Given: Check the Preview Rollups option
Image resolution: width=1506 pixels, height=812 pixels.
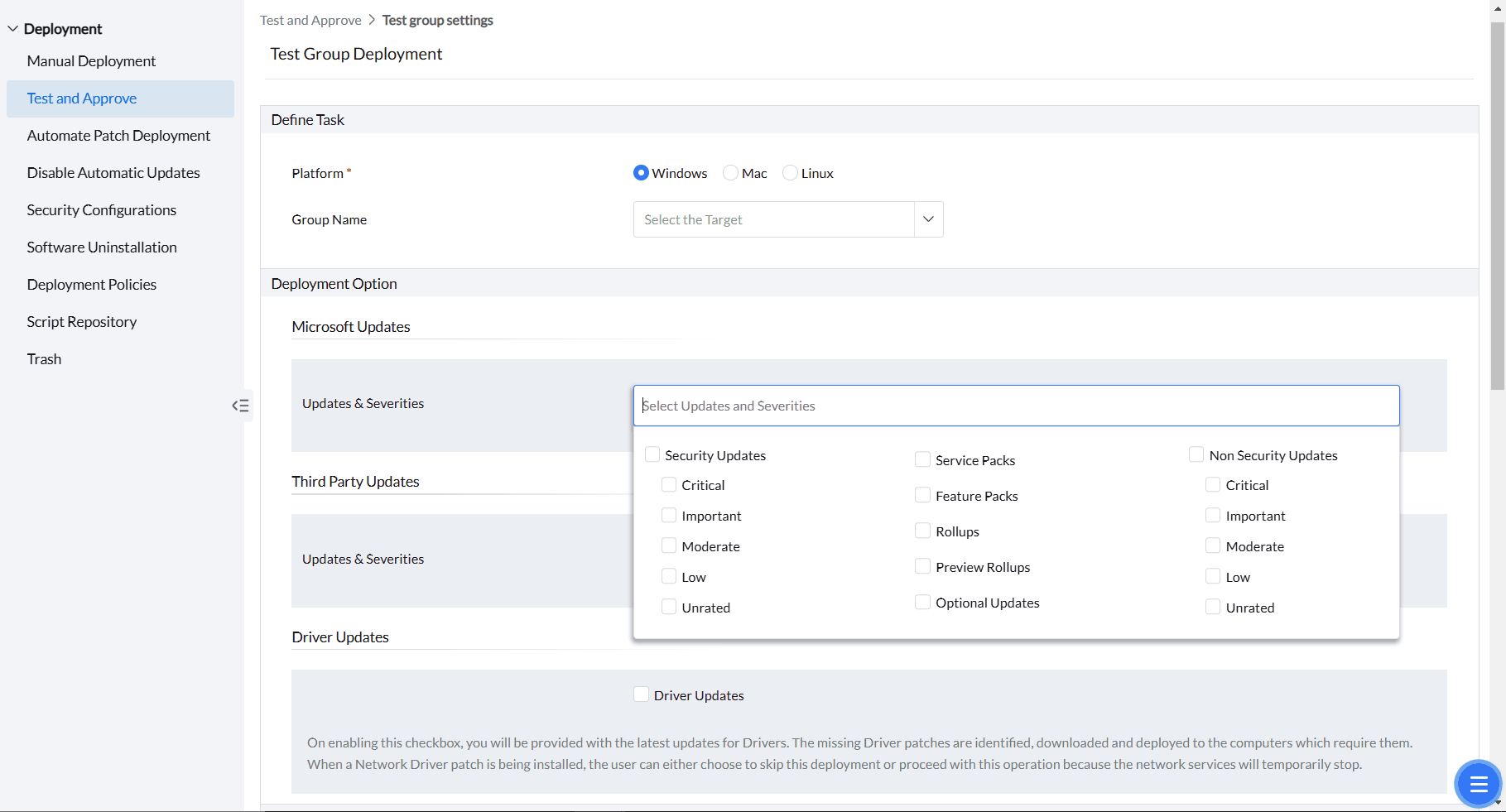Looking at the screenshot, I should point(922,566).
